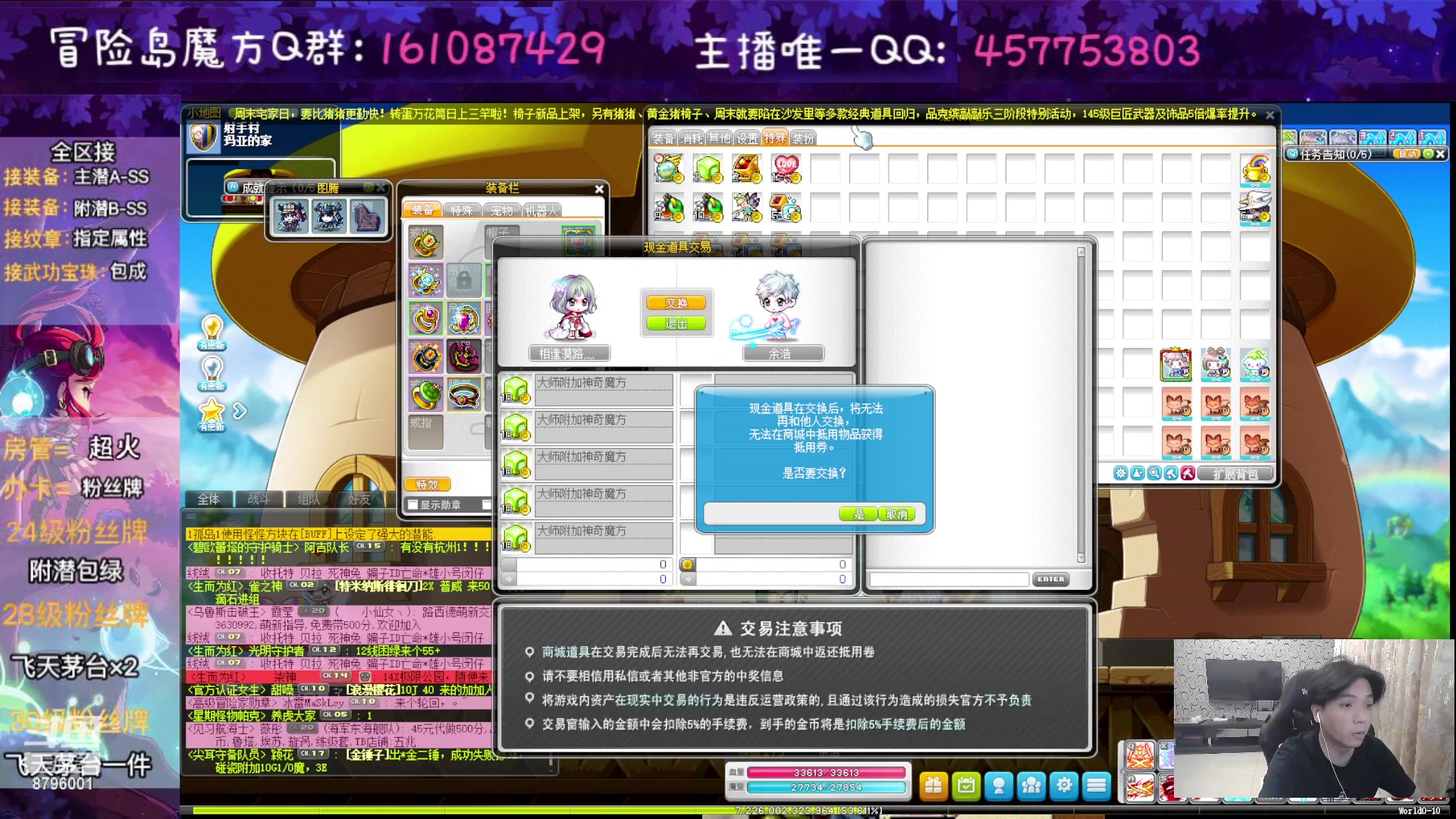The height and width of the screenshot is (819, 1456).
Task: Click the trade chat scrollbar
Action: (1081, 404)
